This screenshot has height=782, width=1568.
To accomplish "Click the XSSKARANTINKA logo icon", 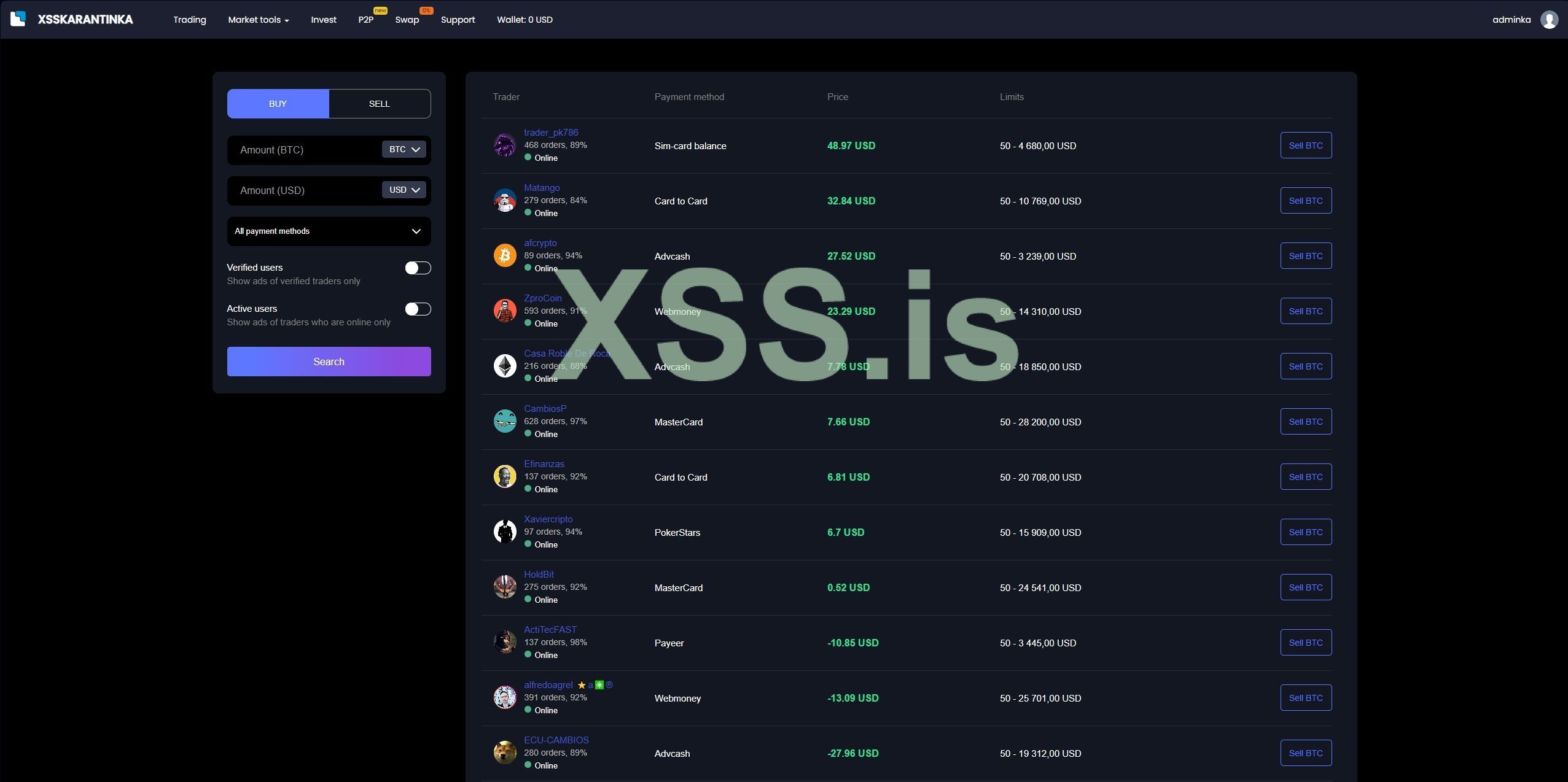I will tap(18, 19).
